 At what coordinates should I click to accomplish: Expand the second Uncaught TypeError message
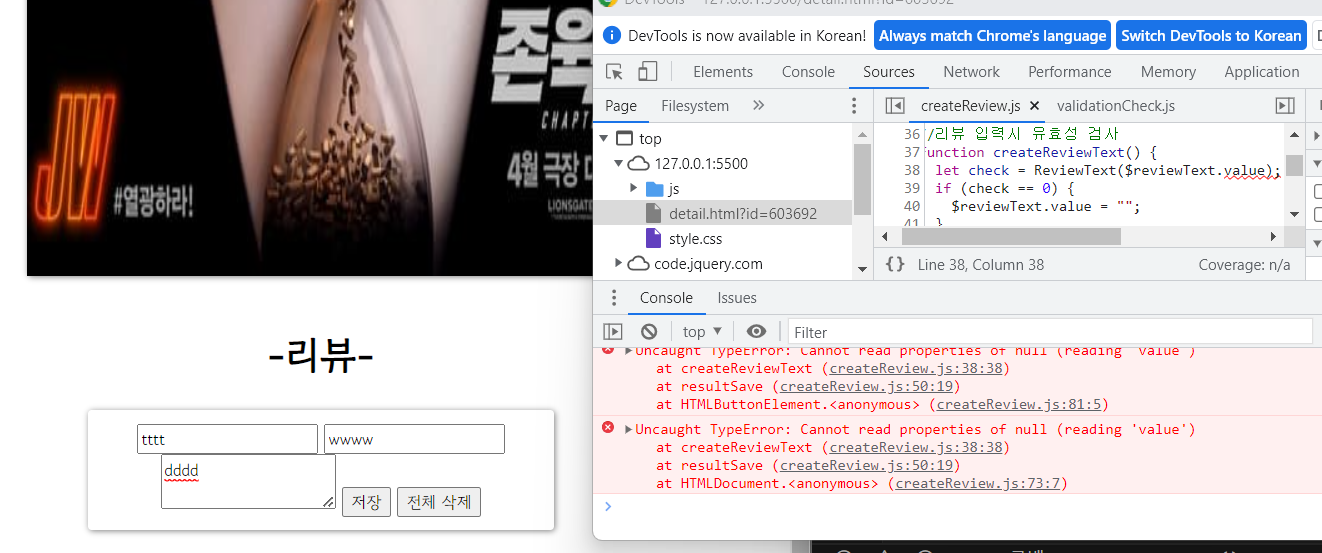point(628,429)
